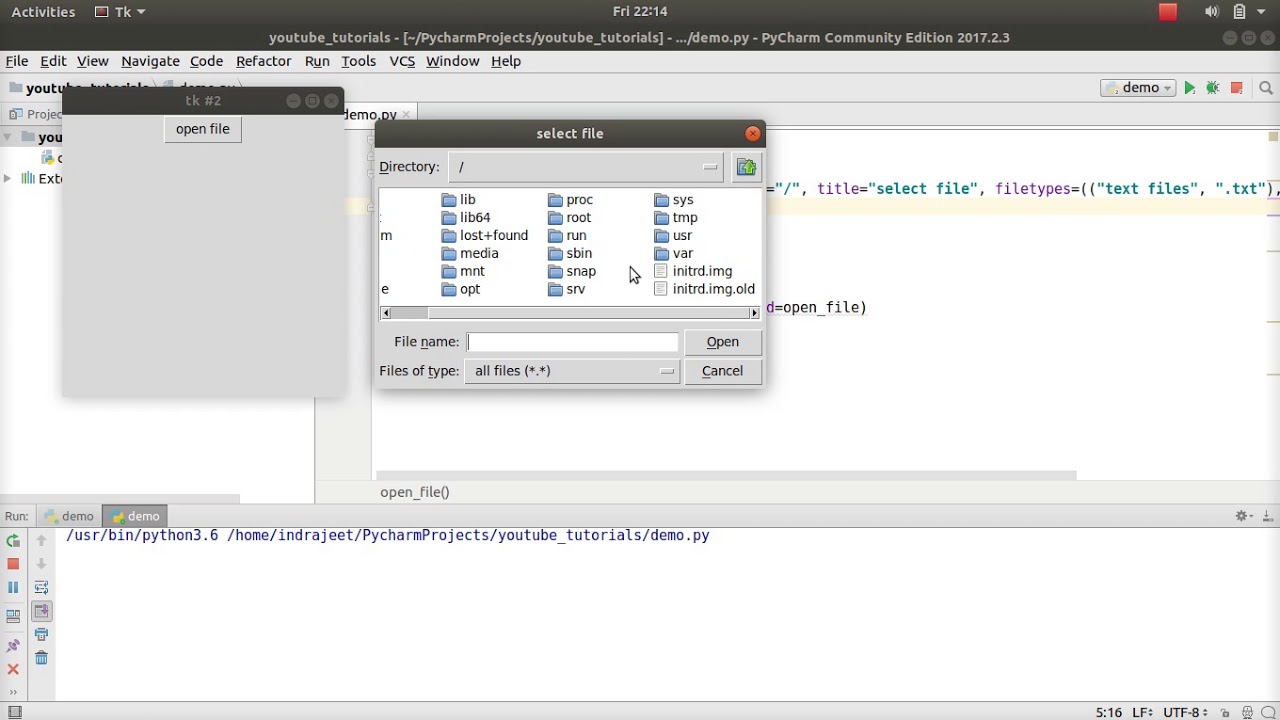Toggle scroll to end in Run console
Image resolution: width=1280 pixels, height=720 pixels.
41,611
